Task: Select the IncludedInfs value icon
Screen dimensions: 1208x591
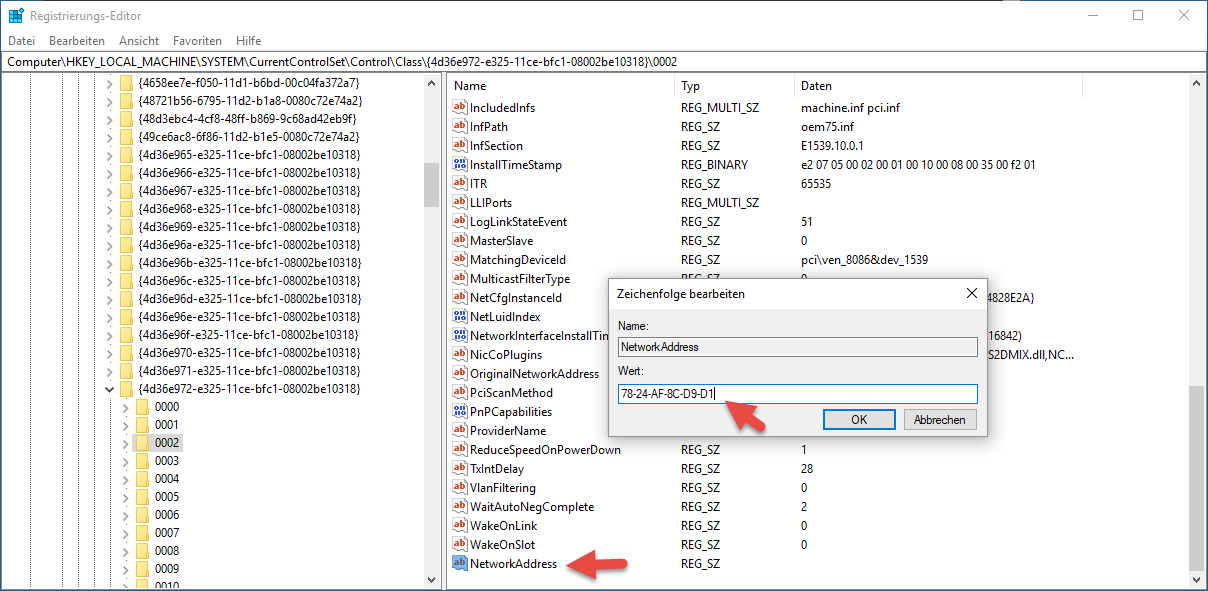Action: click(x=460, y=108)
